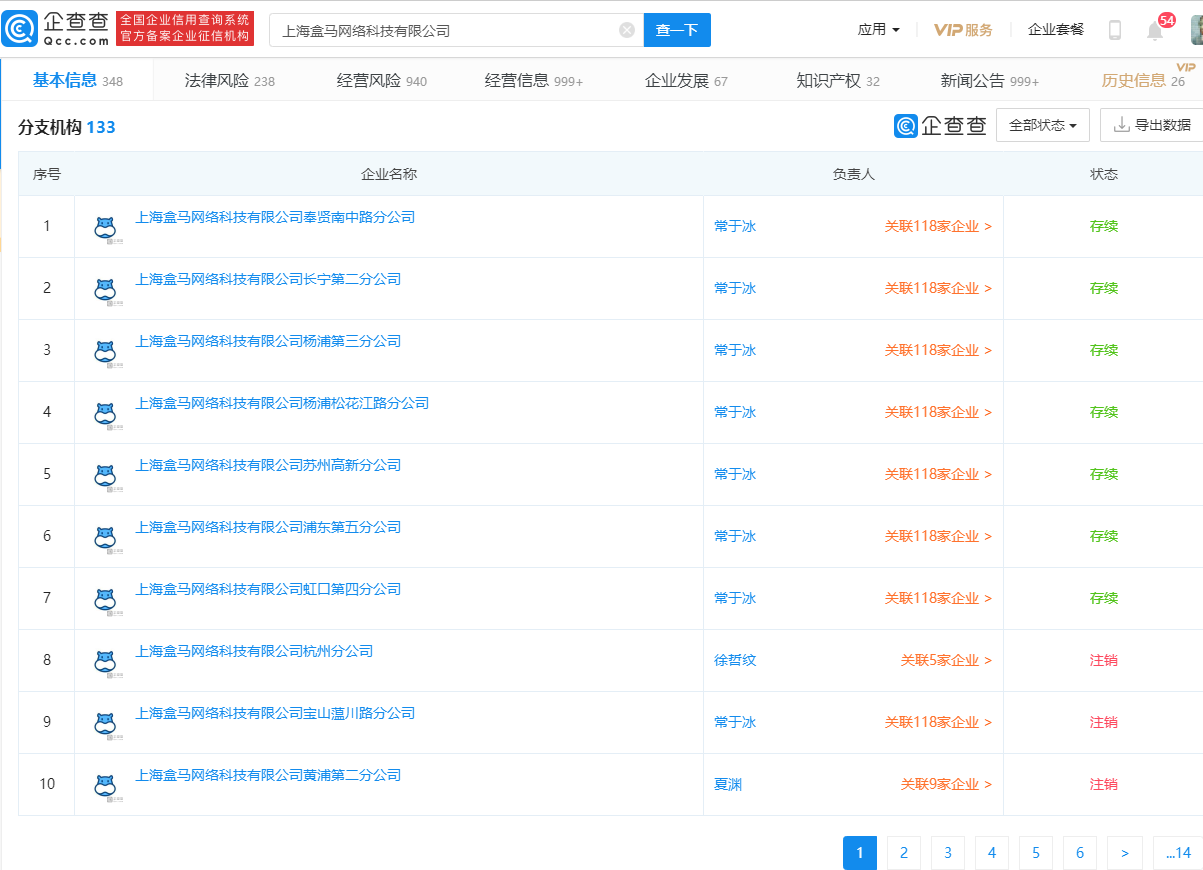This screenshot has width=1203, height=870.
Task: Go to pagination page 6
Action: tap(1080, 853)
